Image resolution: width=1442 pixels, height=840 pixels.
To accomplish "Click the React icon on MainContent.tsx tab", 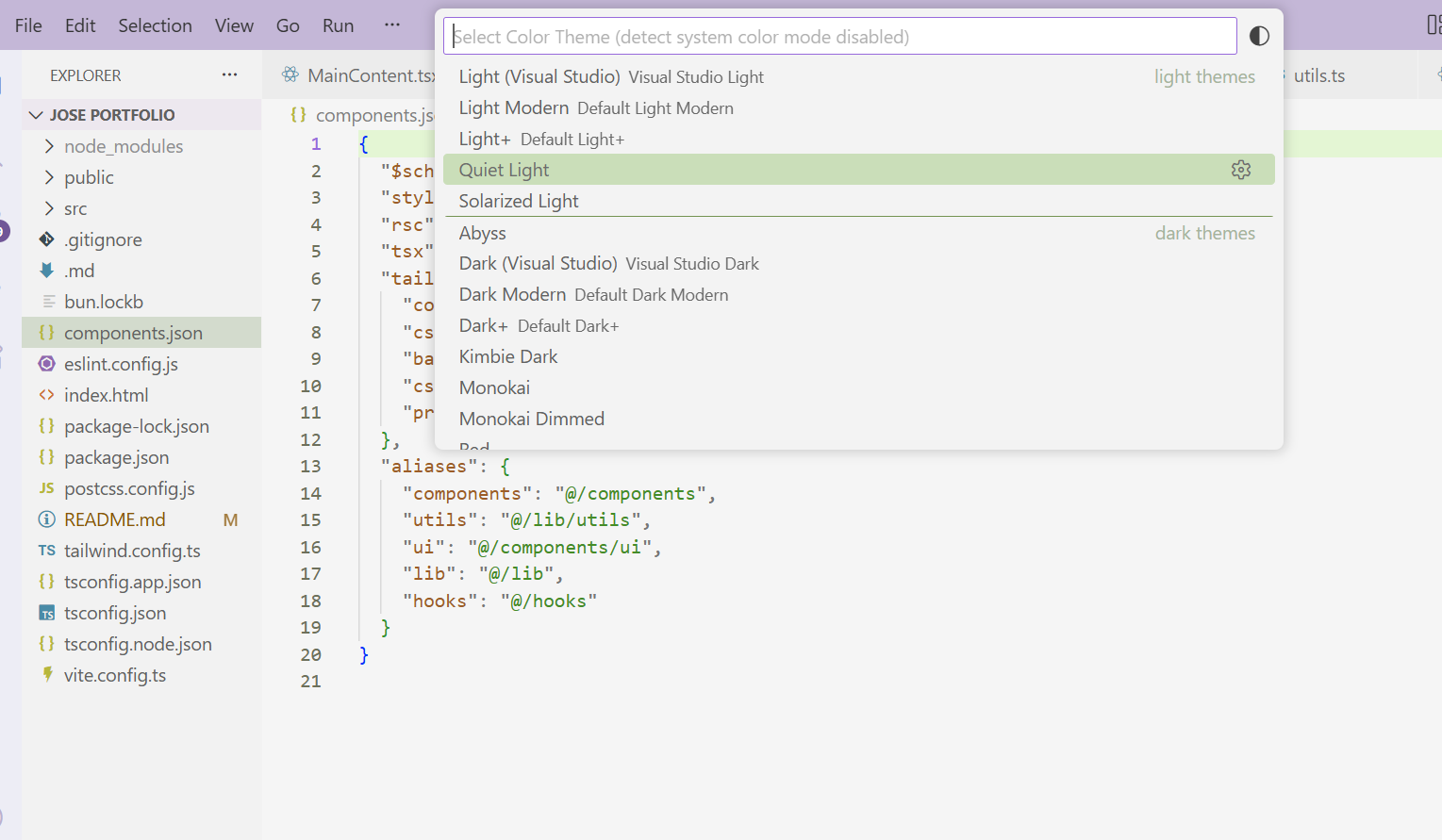I will [290, 75].
